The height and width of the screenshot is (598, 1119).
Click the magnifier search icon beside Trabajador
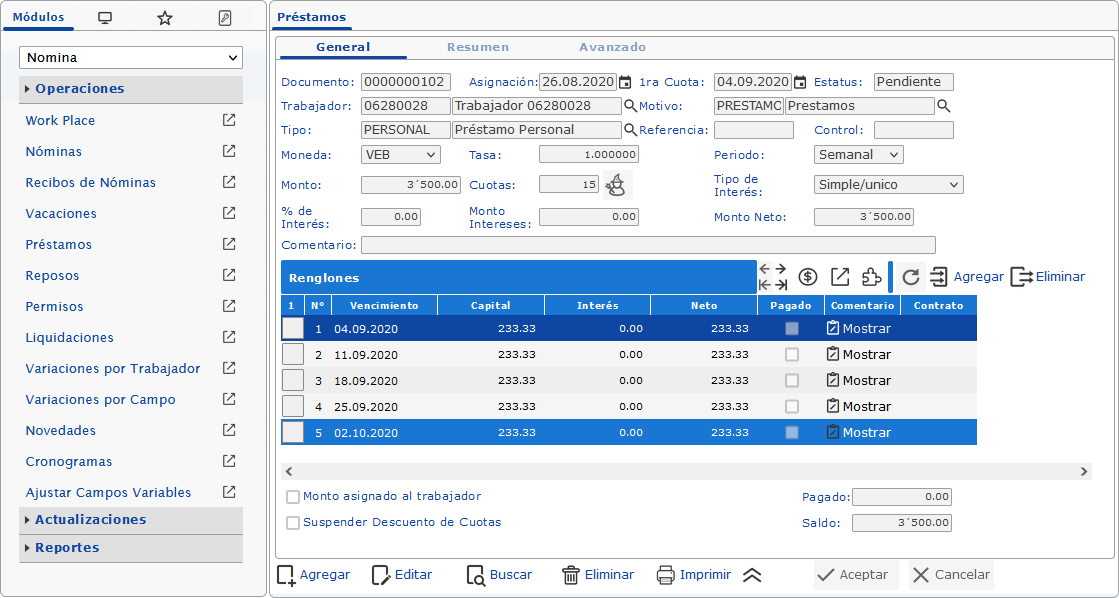click(x=631, y=106)
